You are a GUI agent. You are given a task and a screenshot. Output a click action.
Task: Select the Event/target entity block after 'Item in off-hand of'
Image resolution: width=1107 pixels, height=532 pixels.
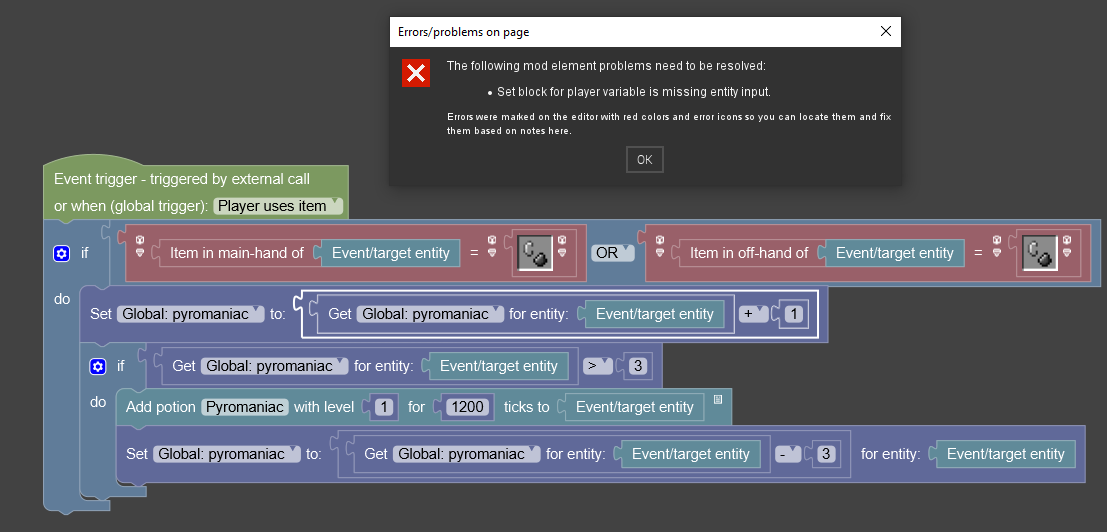coord(894,253)
